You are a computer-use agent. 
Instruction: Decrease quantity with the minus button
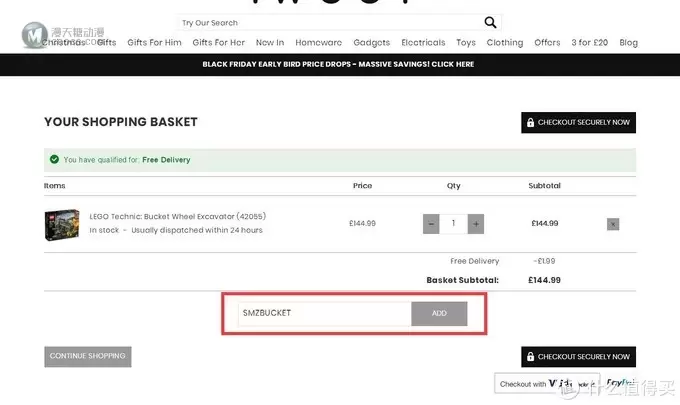coord(431,224)
